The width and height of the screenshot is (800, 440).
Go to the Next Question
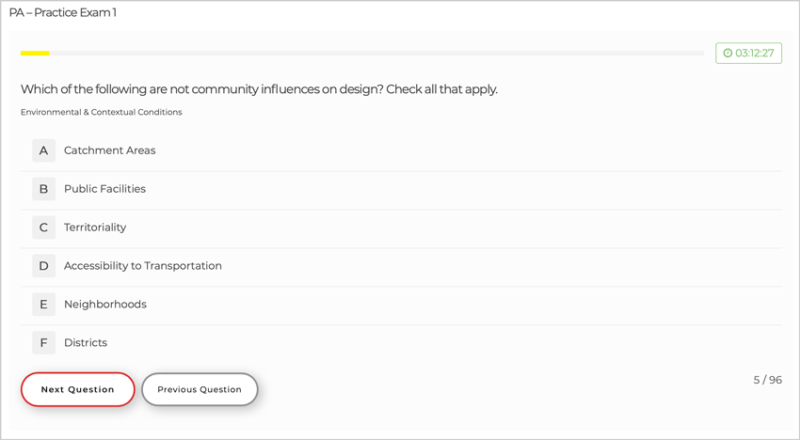click(78, 389)
